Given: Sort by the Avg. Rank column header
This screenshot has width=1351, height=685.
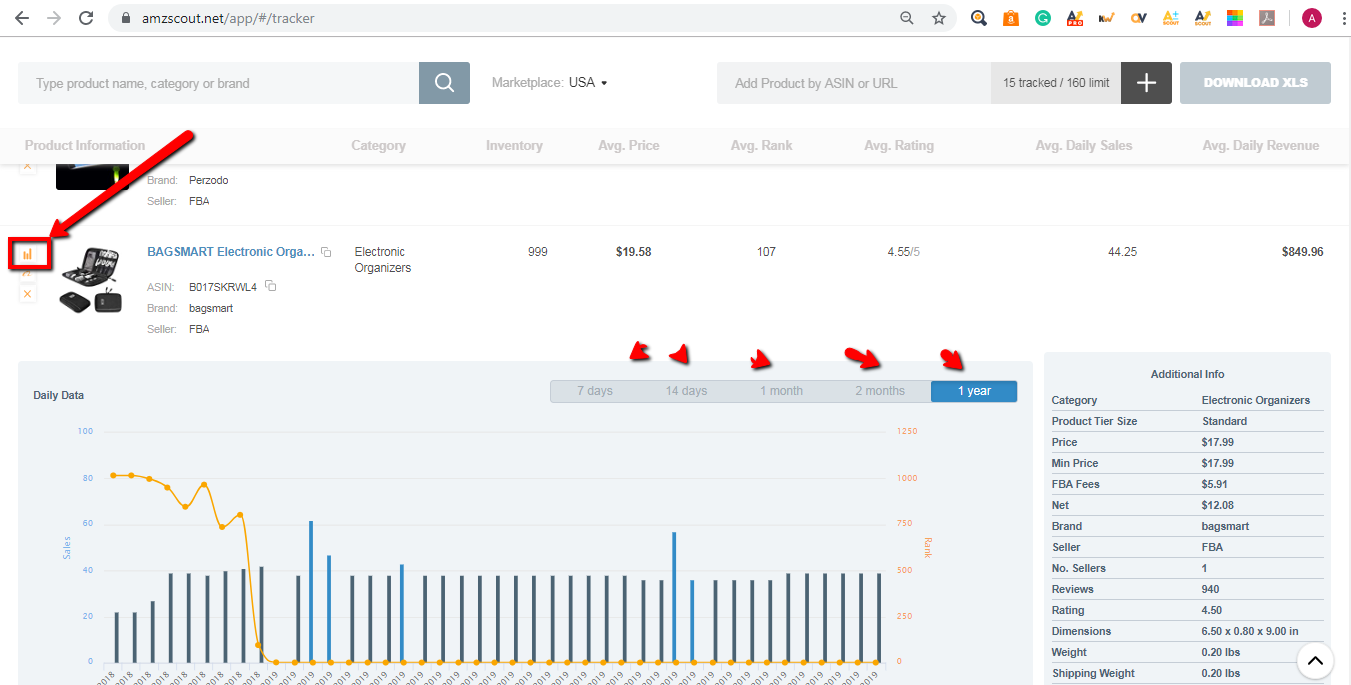Looking at the screenshot, I should 762,145.
